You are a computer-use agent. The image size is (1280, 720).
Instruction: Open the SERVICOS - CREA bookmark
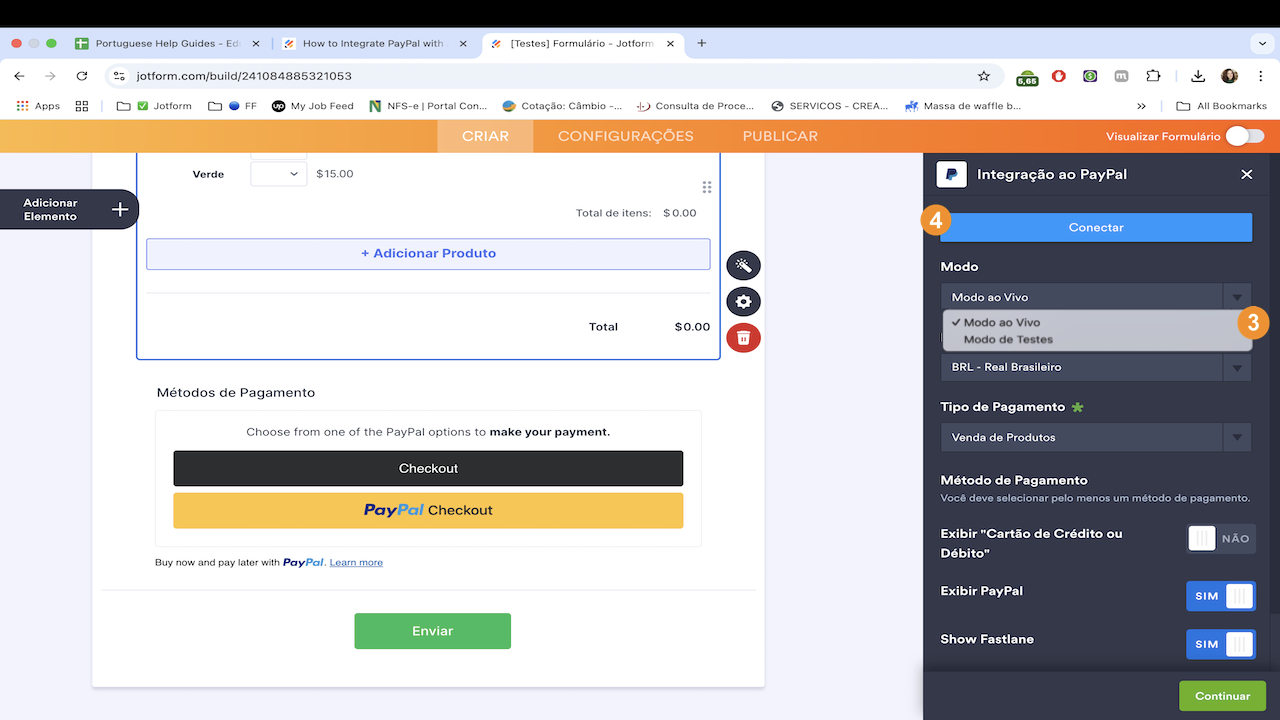pos(831,106)
